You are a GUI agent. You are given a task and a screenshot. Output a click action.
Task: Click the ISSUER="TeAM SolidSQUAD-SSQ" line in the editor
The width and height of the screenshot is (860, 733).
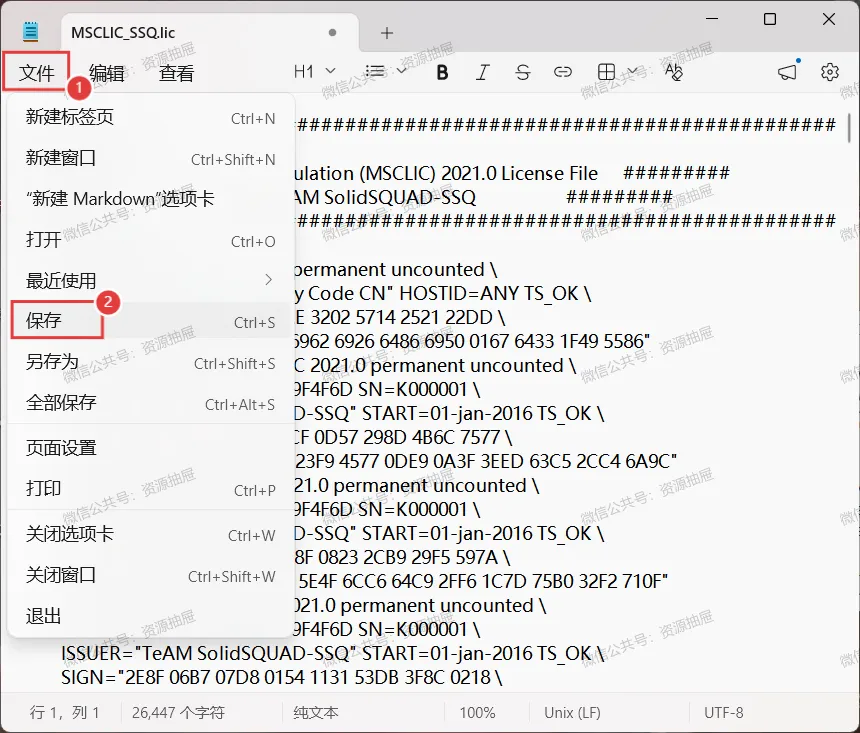[332, 653]
